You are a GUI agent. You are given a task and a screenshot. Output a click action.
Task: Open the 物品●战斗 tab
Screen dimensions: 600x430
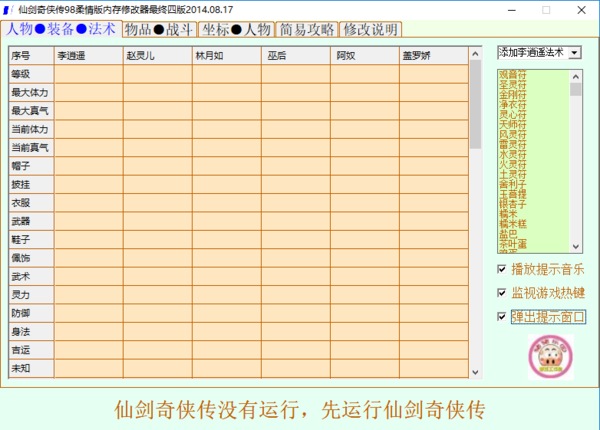pos(159,30)
